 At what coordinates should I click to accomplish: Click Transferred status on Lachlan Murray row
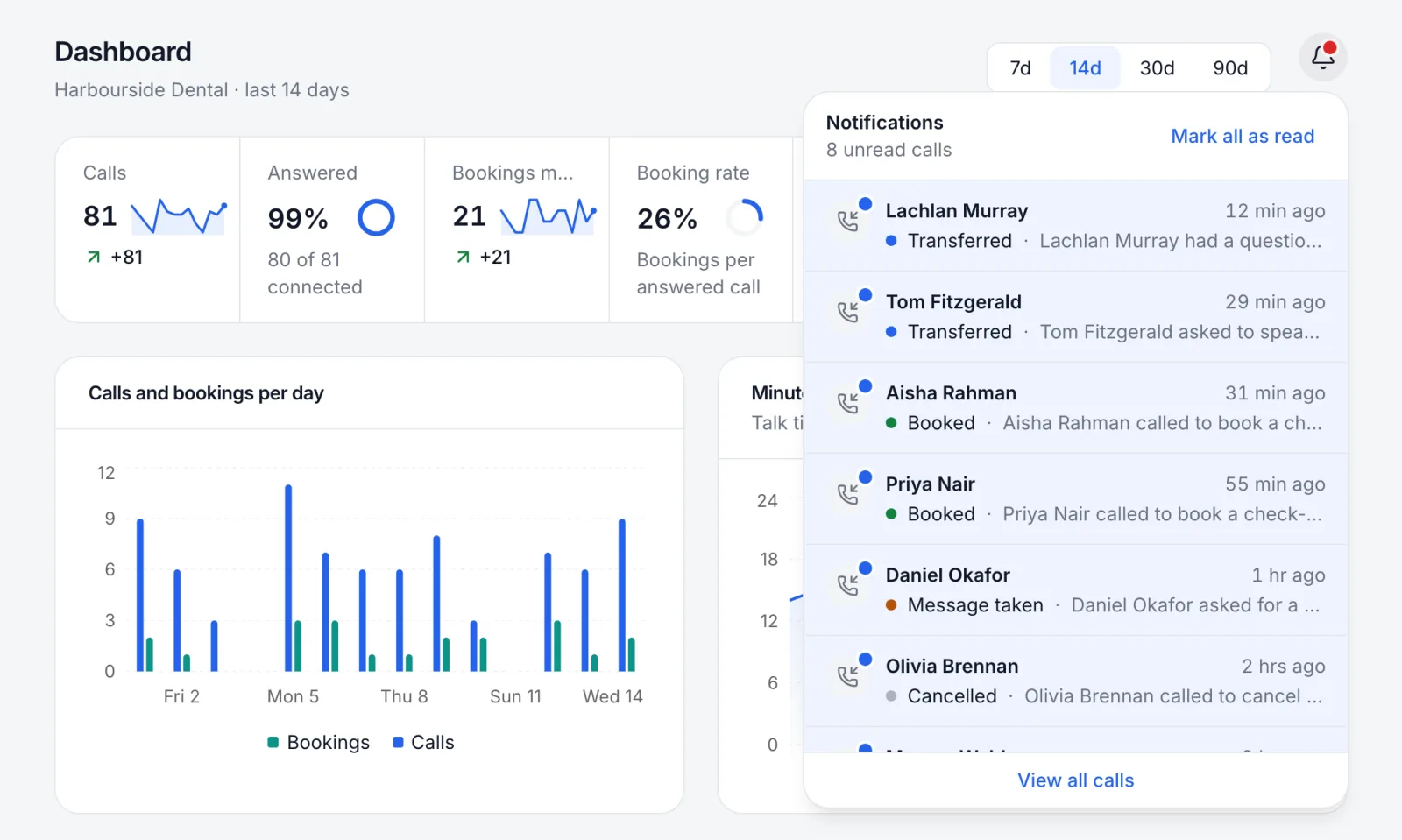(949, 241)
